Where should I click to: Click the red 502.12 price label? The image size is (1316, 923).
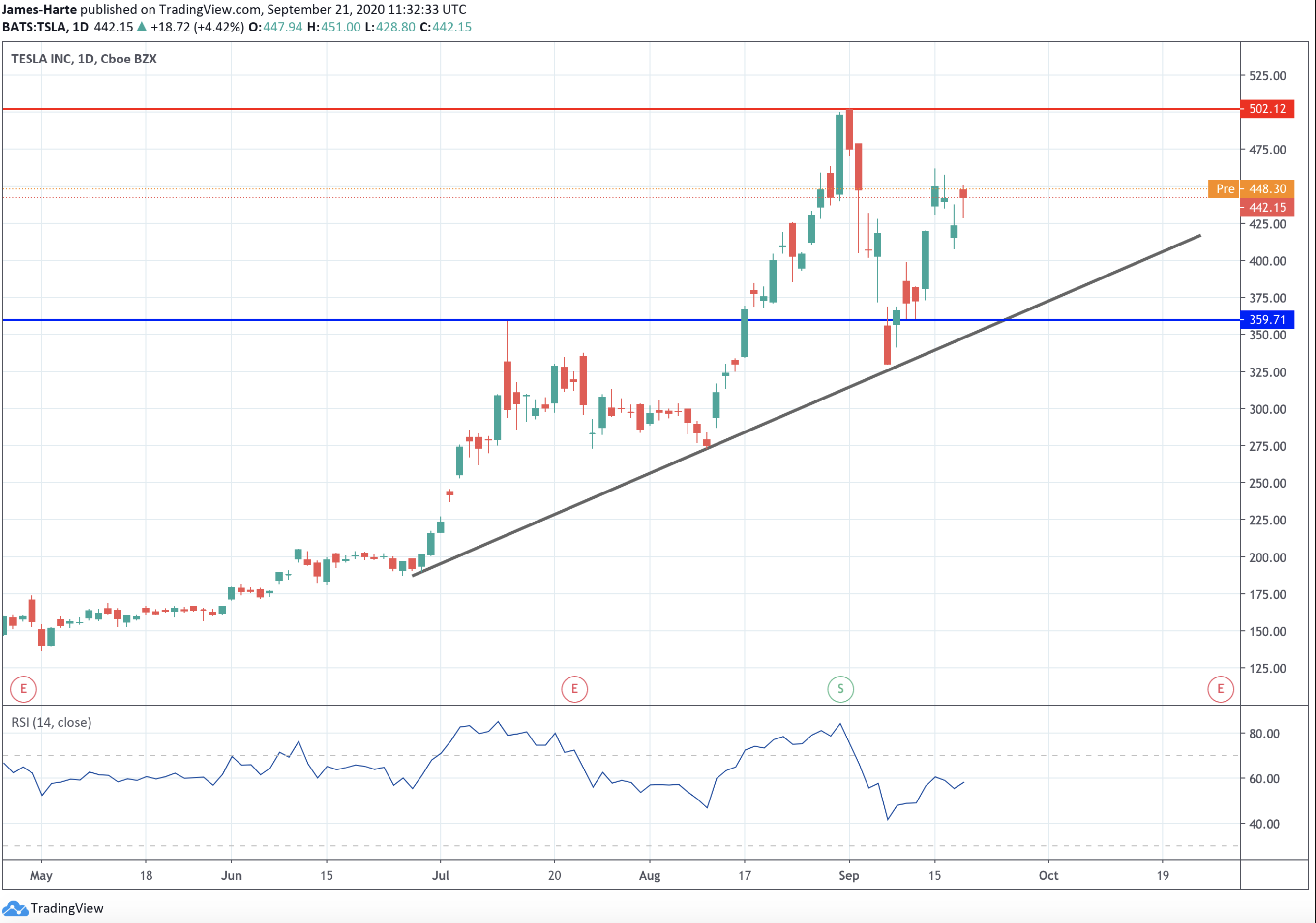point(1267,109)
